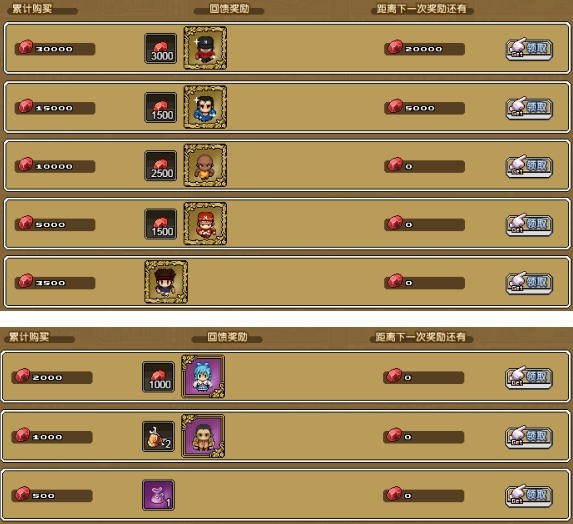Viewport: 573px width, 524px height.
Task: Claim the 30000 purchase tier reward
Action: pos(529,49)
